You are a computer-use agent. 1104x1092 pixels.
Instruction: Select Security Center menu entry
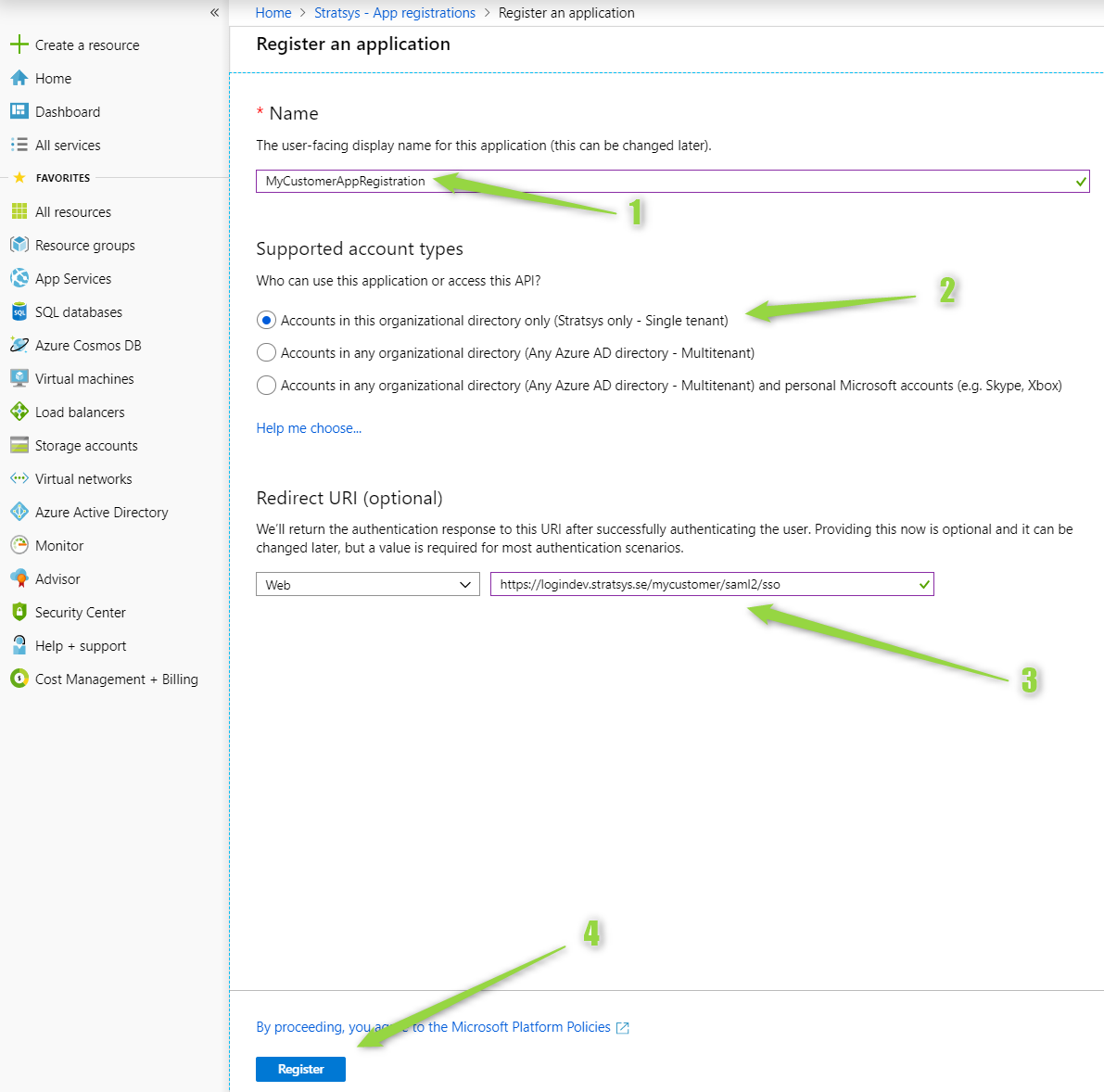pyautogui.click(x=81, y=613)
